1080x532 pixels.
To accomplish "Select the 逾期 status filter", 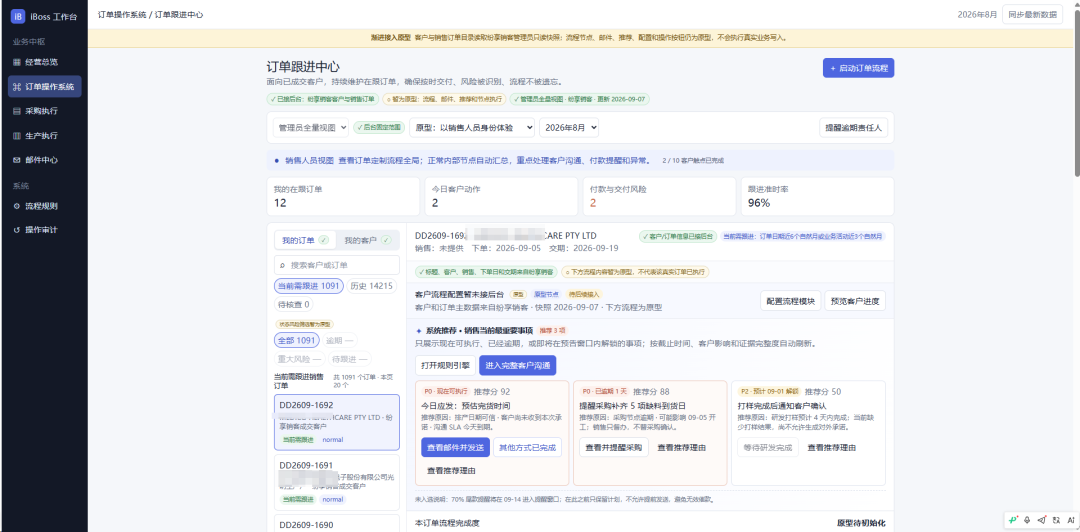I will [340, 340].
